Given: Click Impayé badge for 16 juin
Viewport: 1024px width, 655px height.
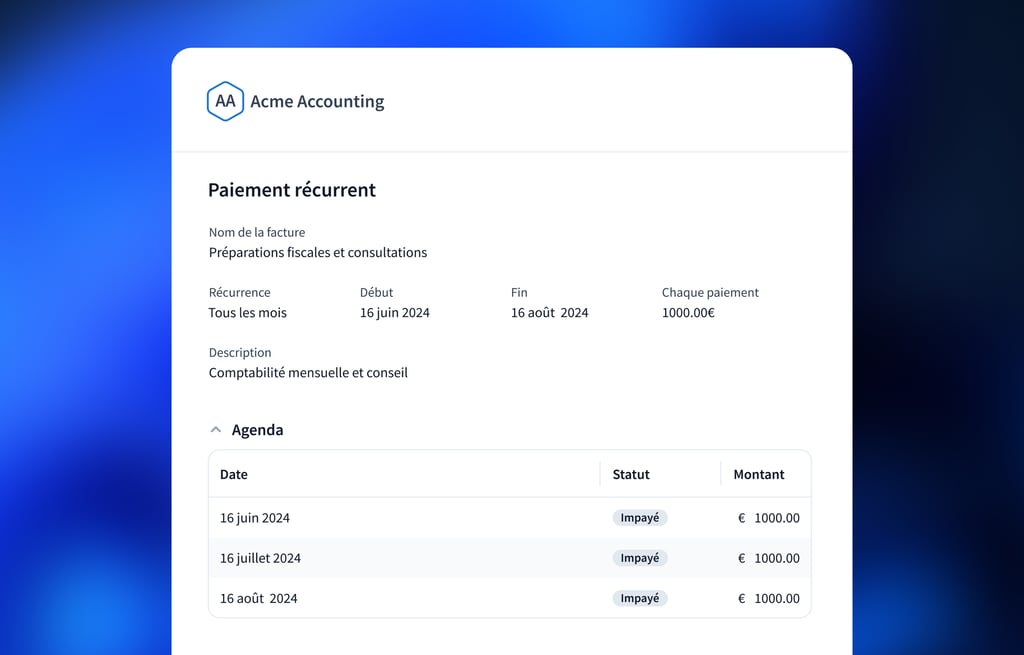Looking at the screenshot, I should coord(640,518).
